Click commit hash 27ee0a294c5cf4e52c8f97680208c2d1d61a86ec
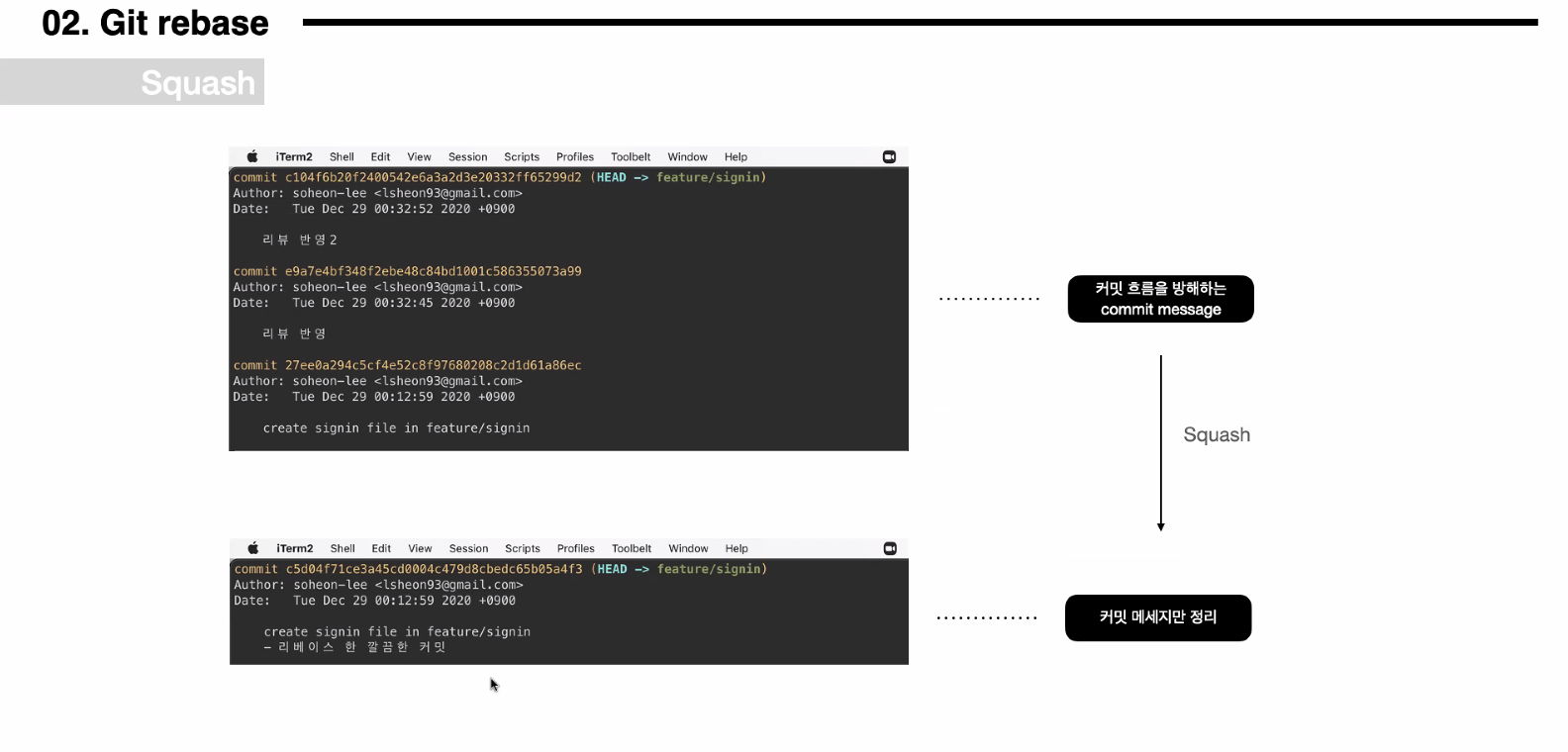This screenshot has height=752, width=1568. (434, 365)
